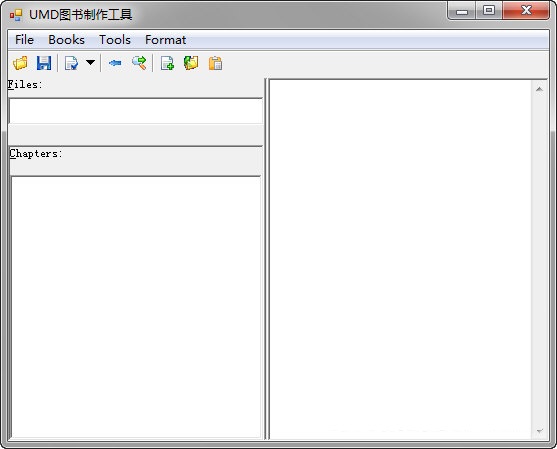This screenshot has height=449, width=557.
Task: Click inside the Chapters list area
Action: click(136, 307)
